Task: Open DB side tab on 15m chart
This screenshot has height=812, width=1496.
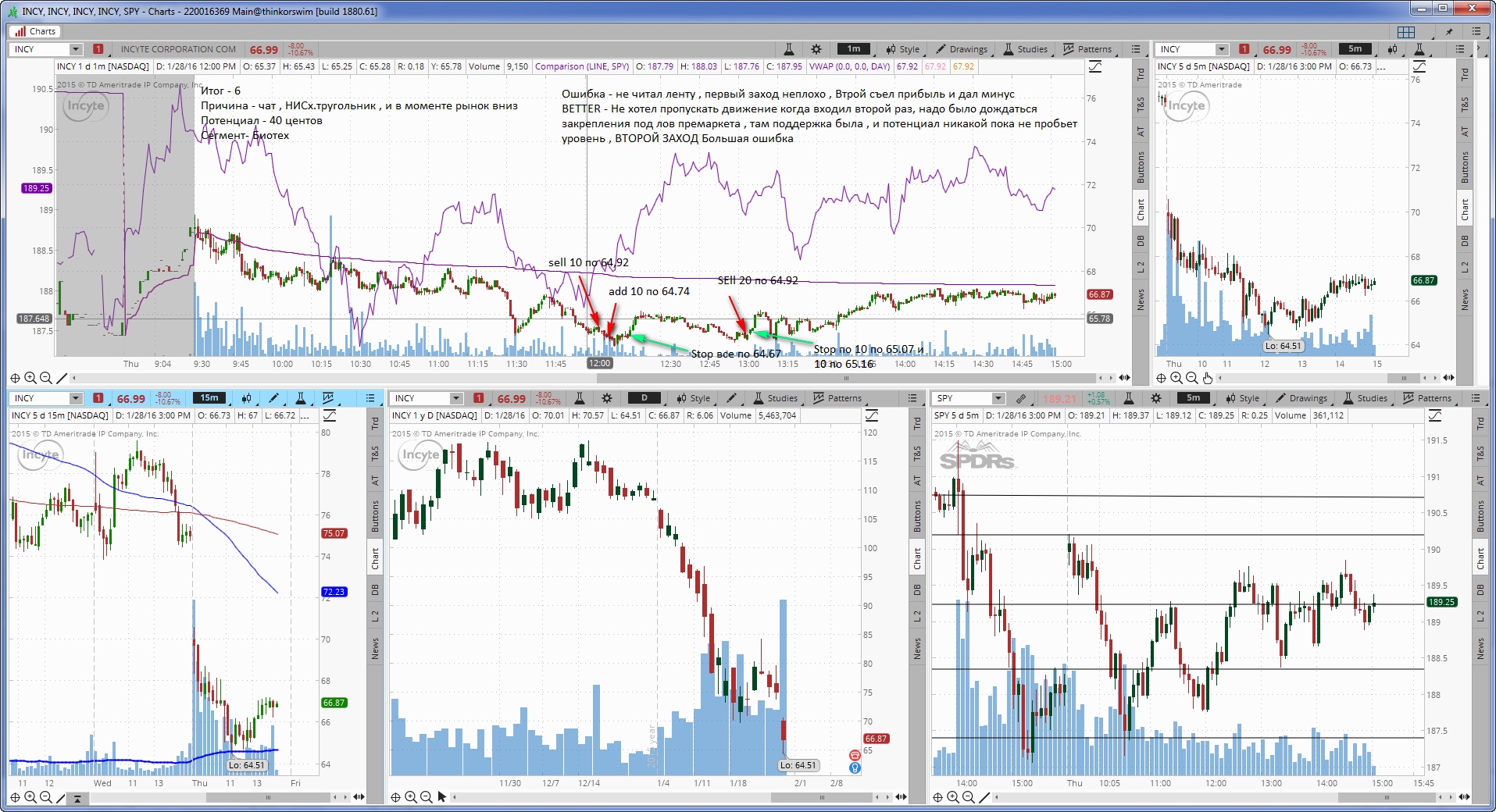Action: click(375, 589)
